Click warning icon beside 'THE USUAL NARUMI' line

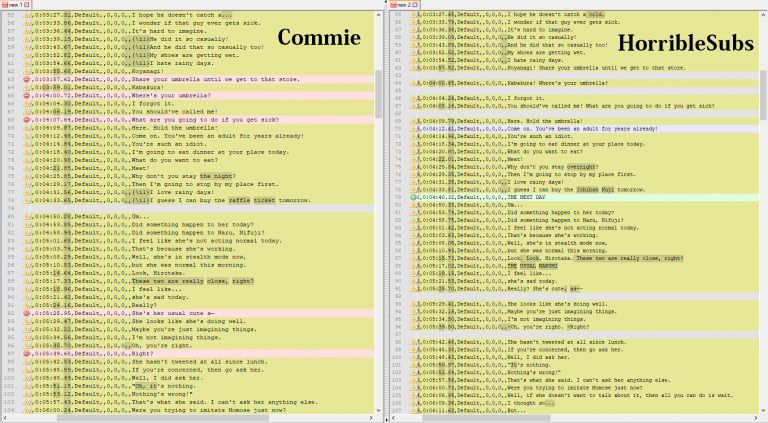coord(413,266)
